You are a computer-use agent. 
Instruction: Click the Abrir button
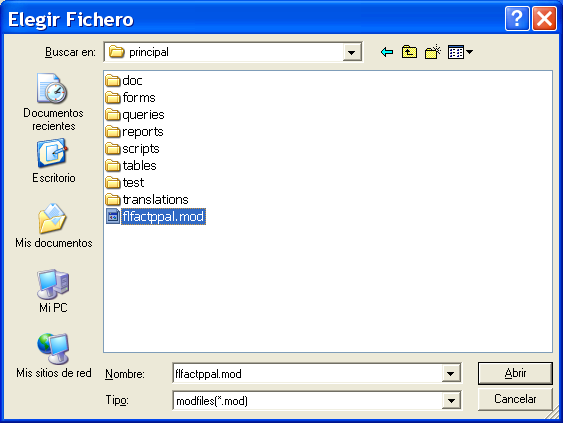(x=515, y=373)
